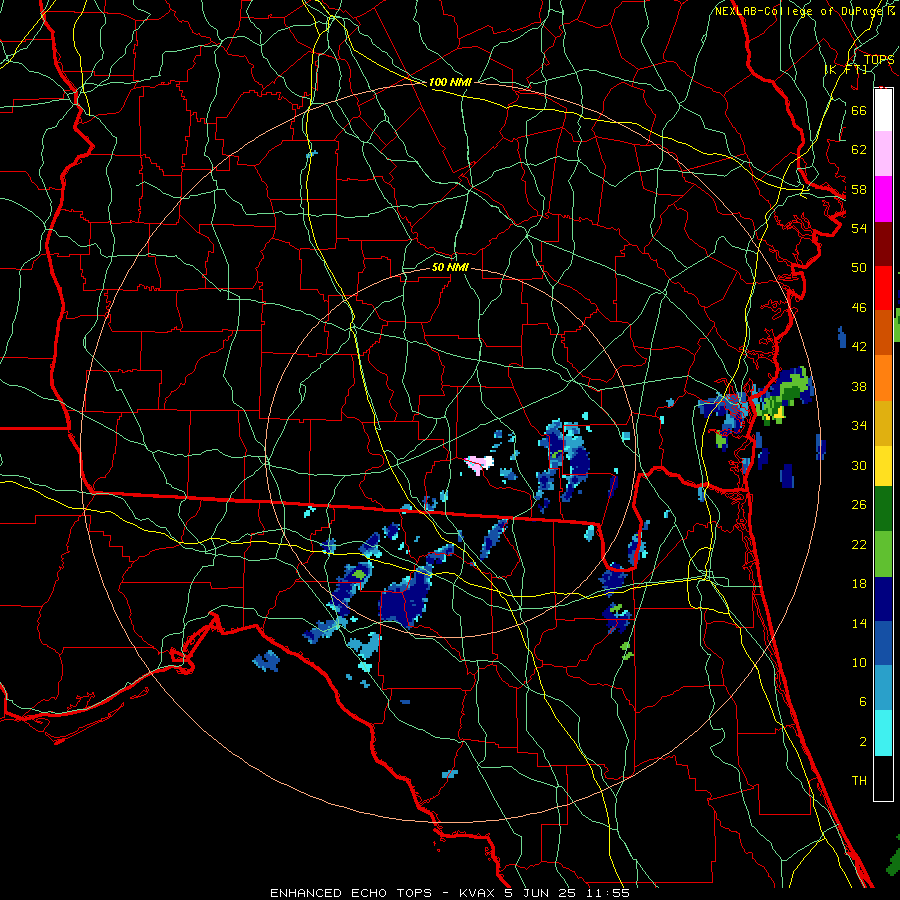Click the dark green legend swatch
900x900 pixels.
(883, 509)
